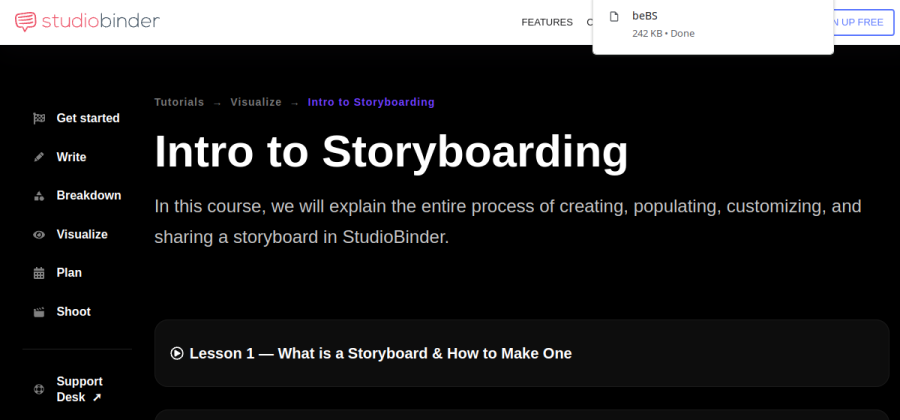Screen dimensions: 900x420
Task: Click the clapperboard icon beside Shoot
Action: coord(39,312)
